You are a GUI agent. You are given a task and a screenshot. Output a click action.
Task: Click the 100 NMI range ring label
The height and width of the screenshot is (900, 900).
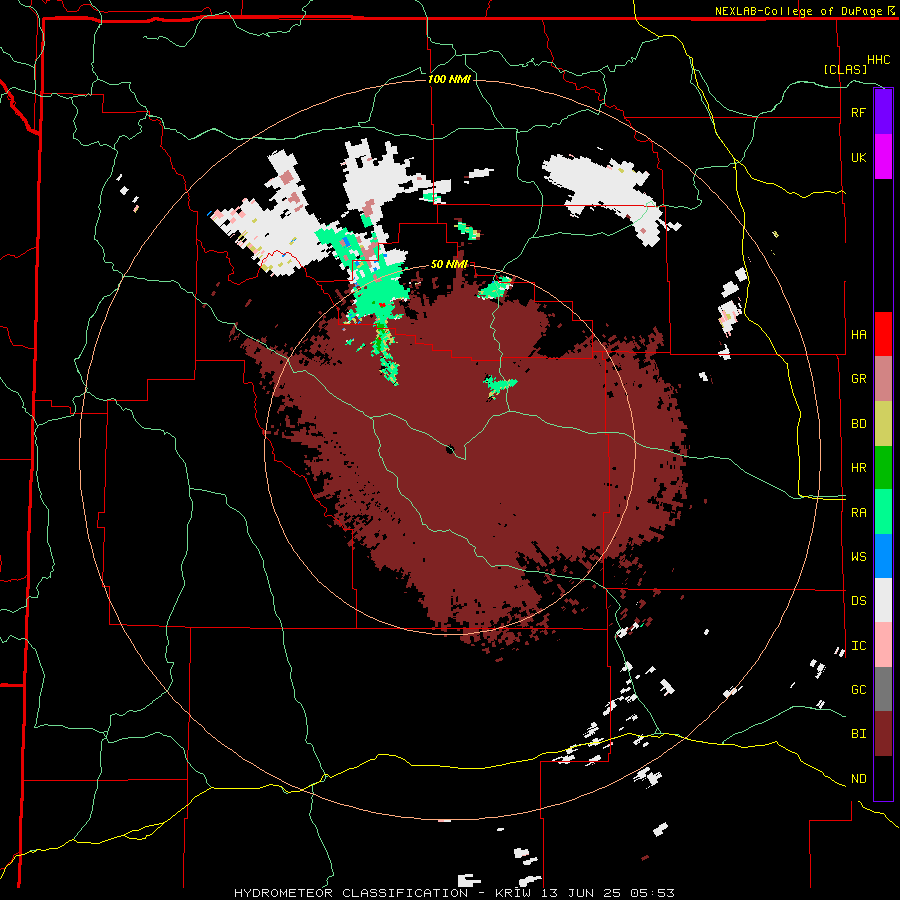coord(449,79)
